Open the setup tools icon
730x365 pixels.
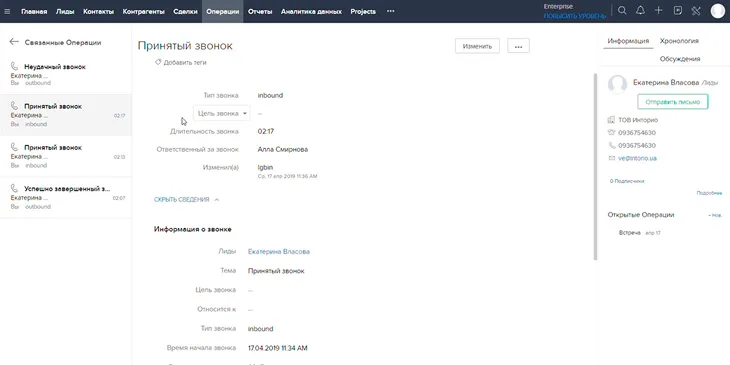pyautogui.click(x=696, y=11)
